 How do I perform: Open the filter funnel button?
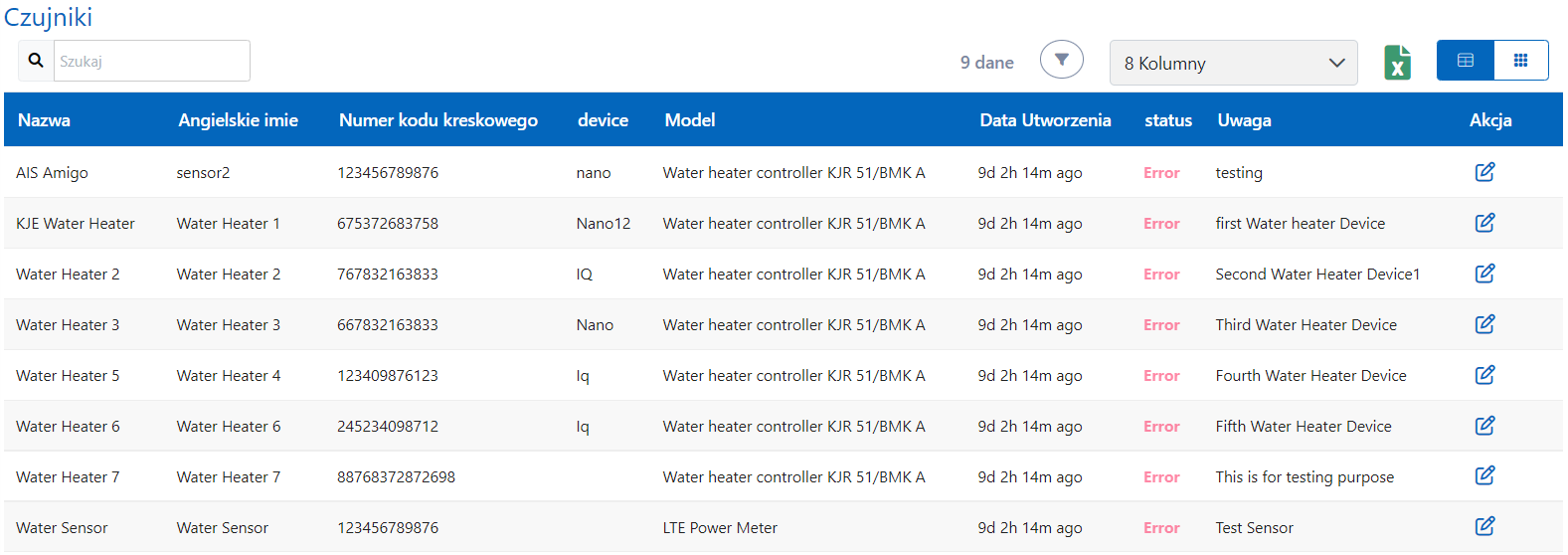point(1061,60)
